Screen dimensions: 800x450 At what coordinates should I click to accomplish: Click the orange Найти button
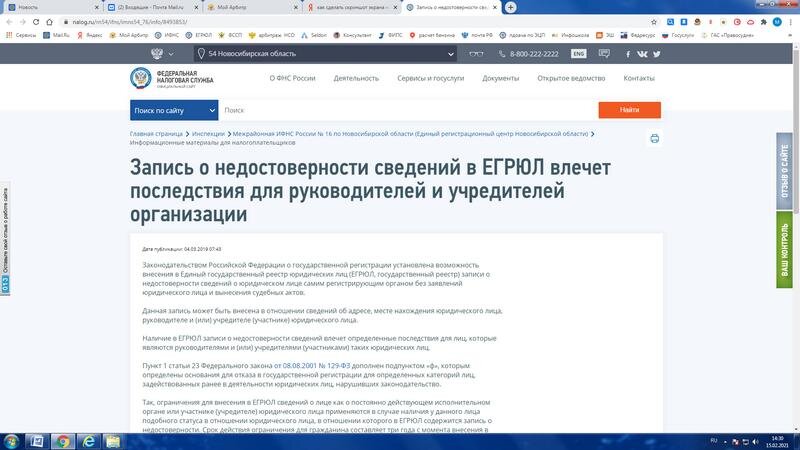coord(630,110)
